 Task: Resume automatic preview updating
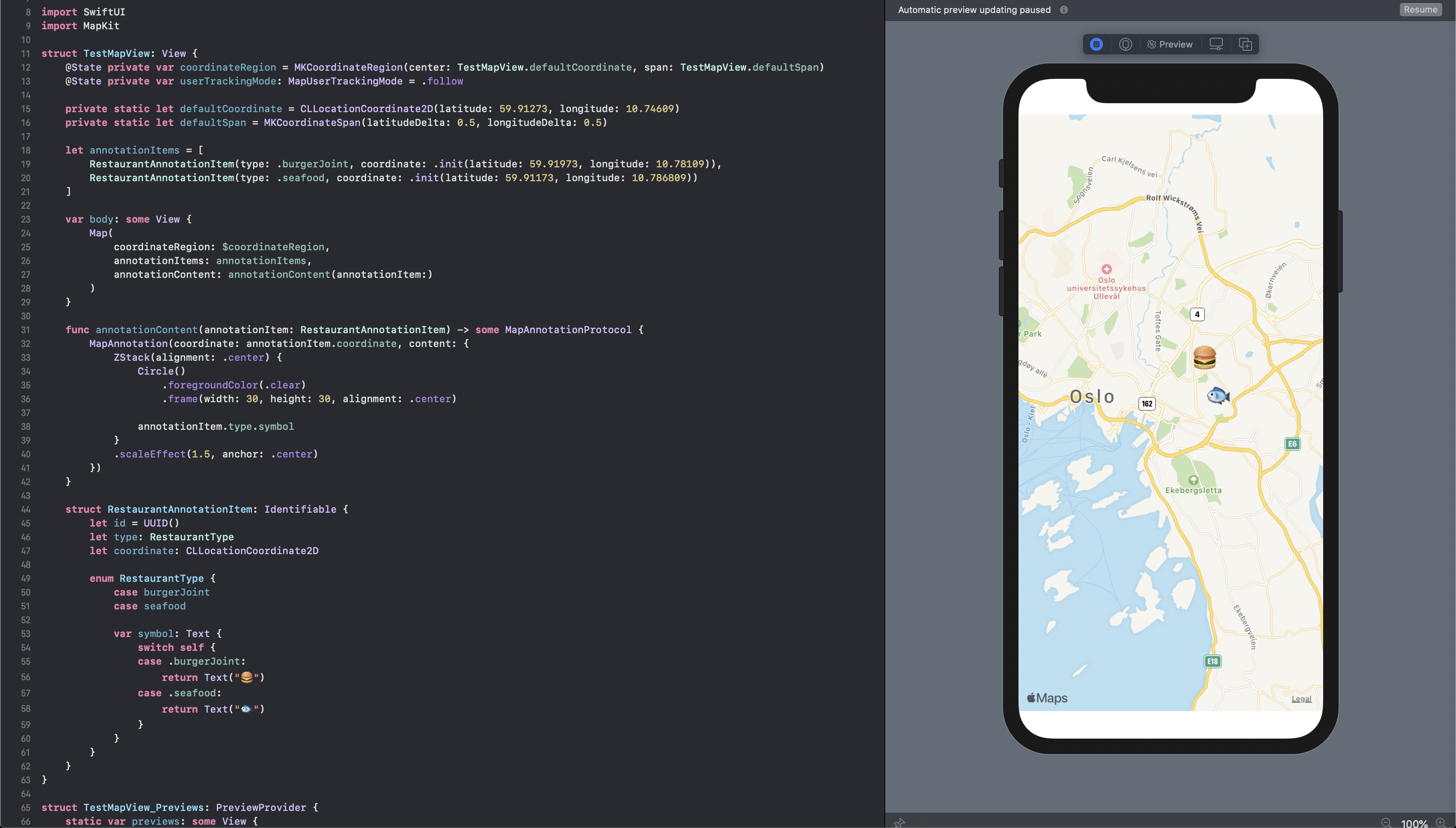point(1420,10)
